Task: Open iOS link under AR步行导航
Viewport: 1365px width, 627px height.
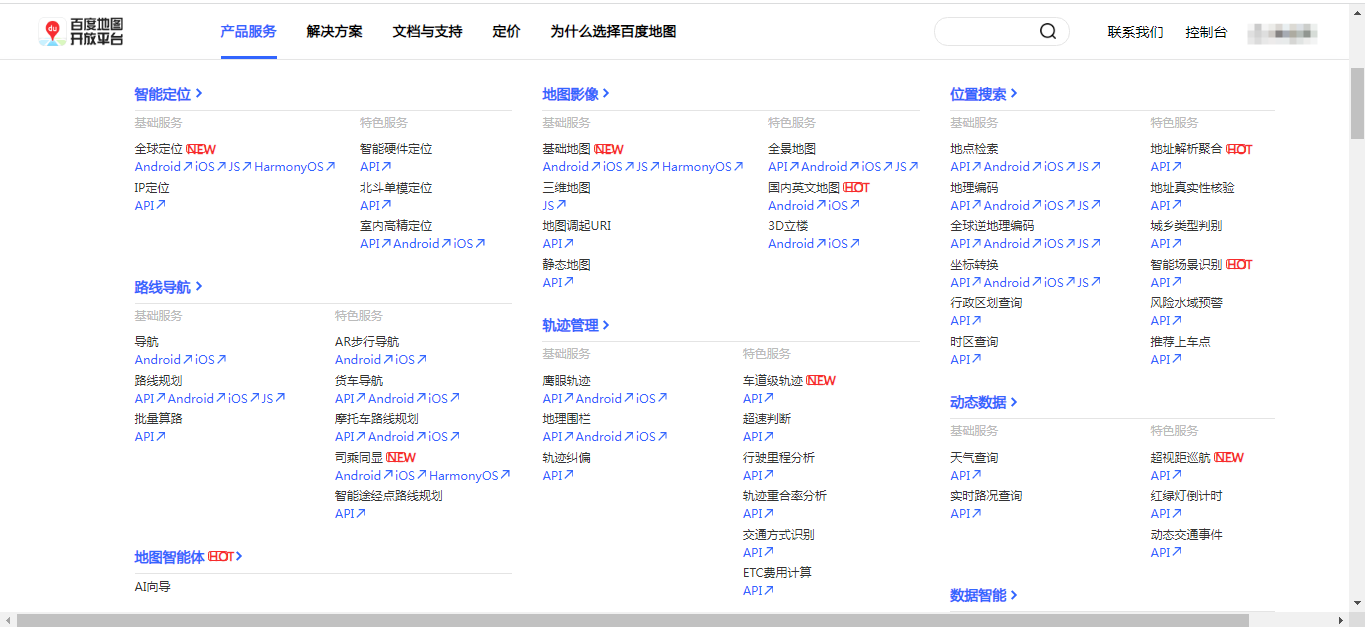Action: click(411, 359)
